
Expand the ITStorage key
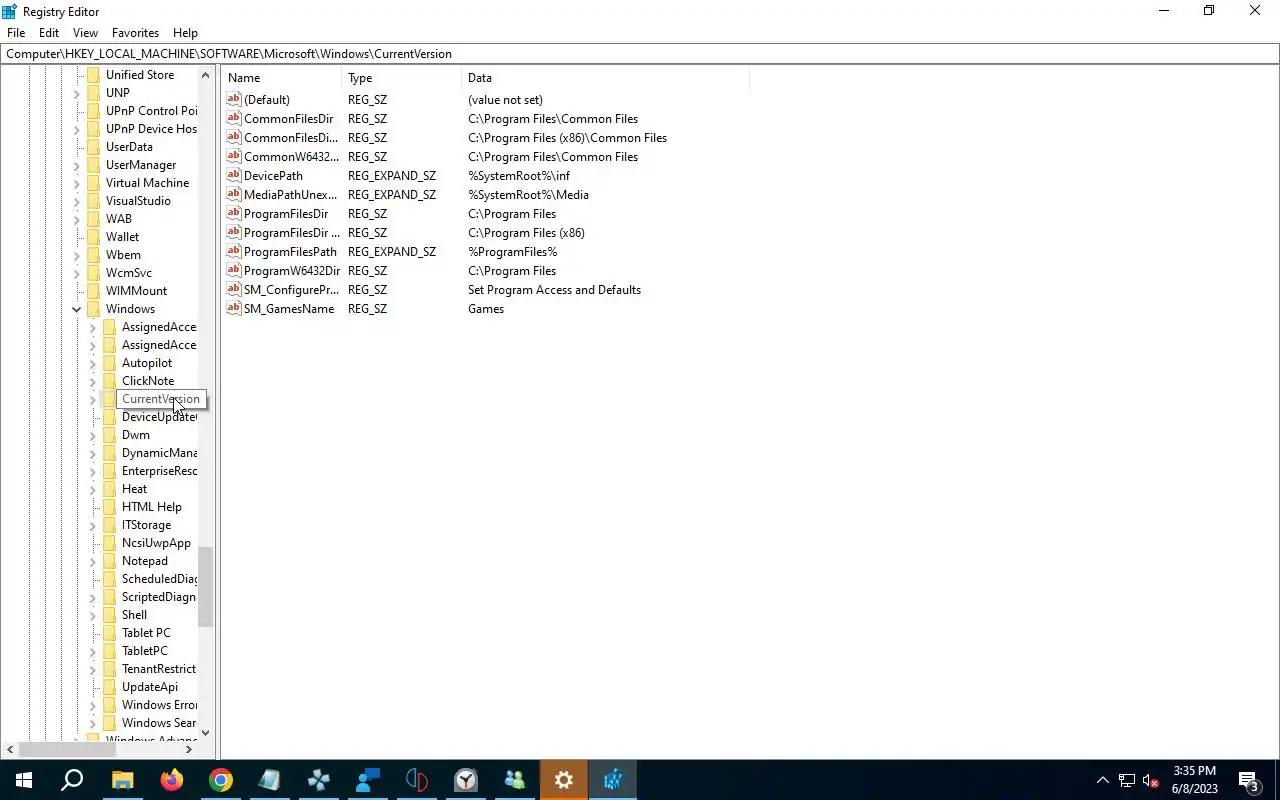[x=93, y=525]
